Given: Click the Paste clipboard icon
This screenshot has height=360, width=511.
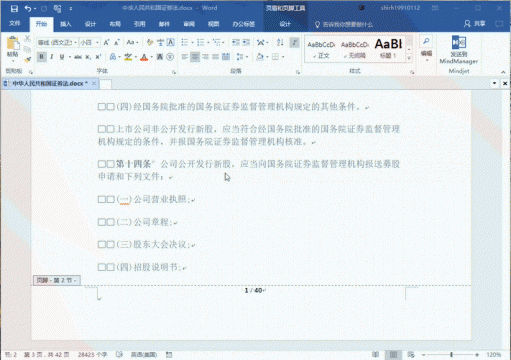Looking at the screenshot, I should tap(12, 44).
